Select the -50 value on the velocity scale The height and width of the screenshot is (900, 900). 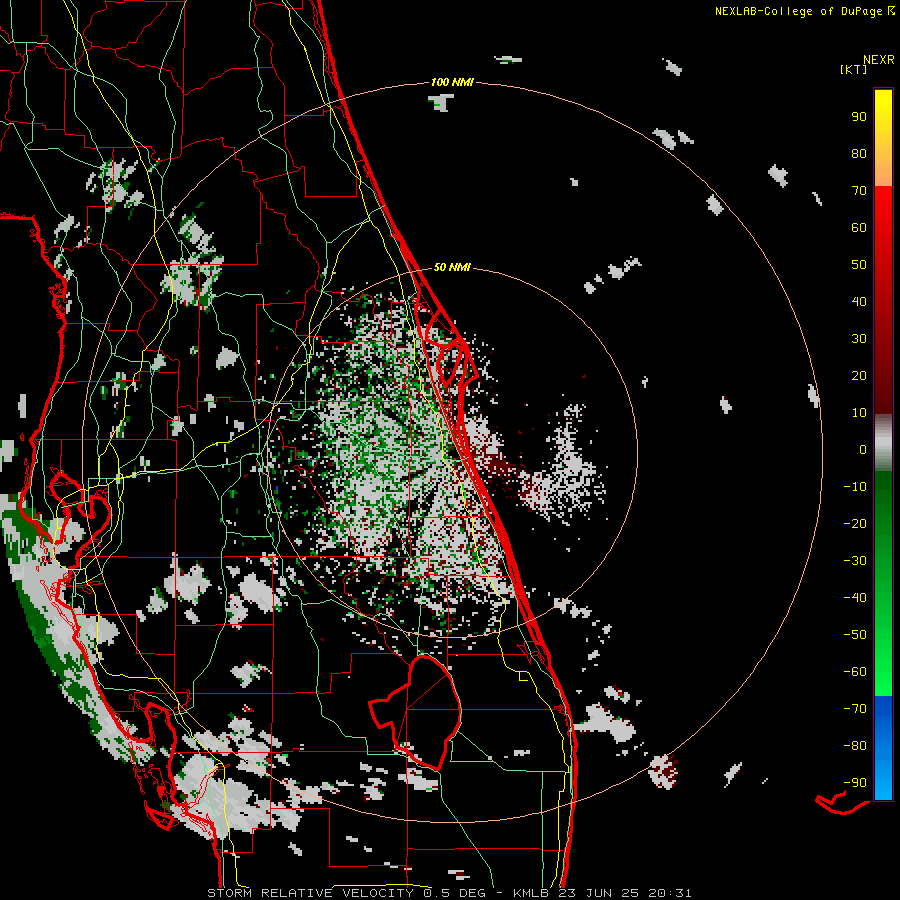coord(855,635)
